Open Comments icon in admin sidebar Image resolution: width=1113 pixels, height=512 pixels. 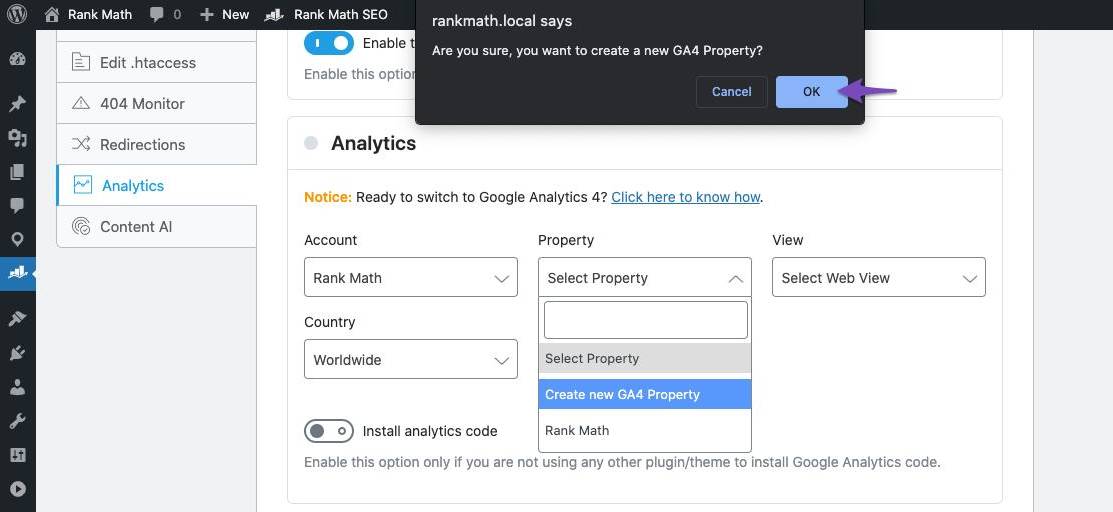pos(17,205)
